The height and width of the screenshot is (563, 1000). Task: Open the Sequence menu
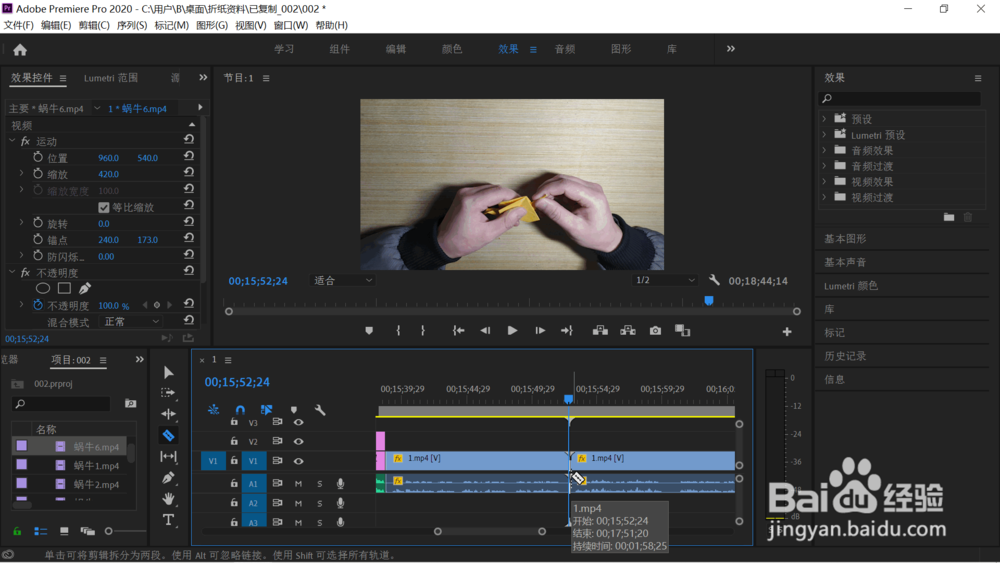pos(132,26)
